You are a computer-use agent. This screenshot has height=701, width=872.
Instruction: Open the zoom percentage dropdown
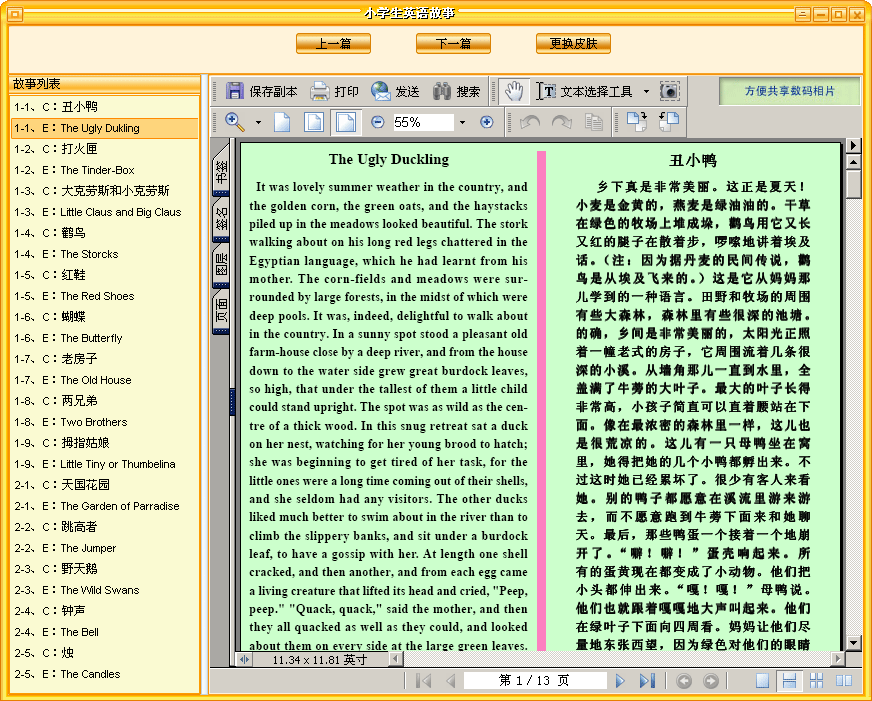pos(462,122)
